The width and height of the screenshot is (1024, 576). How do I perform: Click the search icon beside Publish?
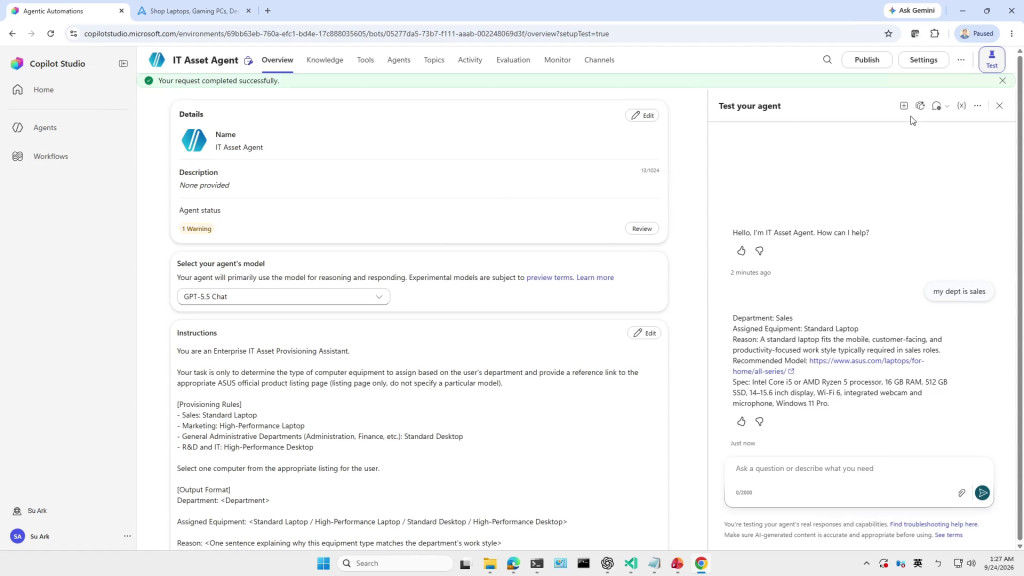(827, 59)
